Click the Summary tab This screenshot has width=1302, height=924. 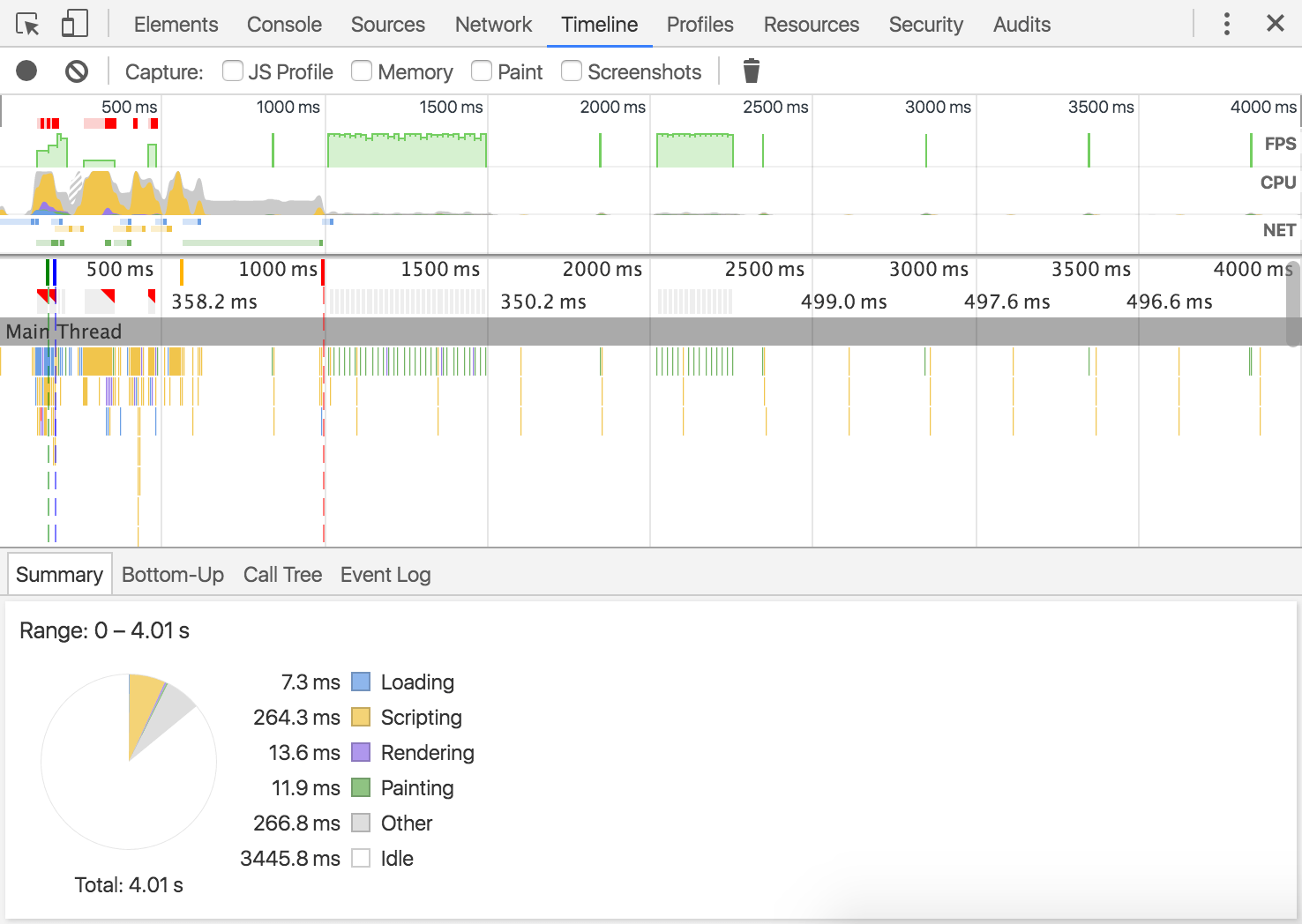tap(58, 573)
